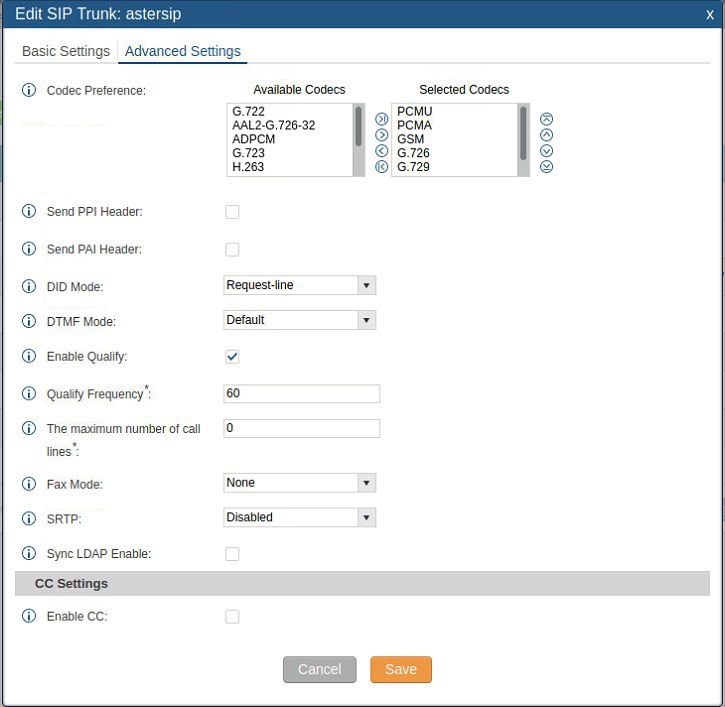The height and width of the screenshot is (707, 725).
Task: Move chosen codec right to Selected Codecs
Action: 381,135
